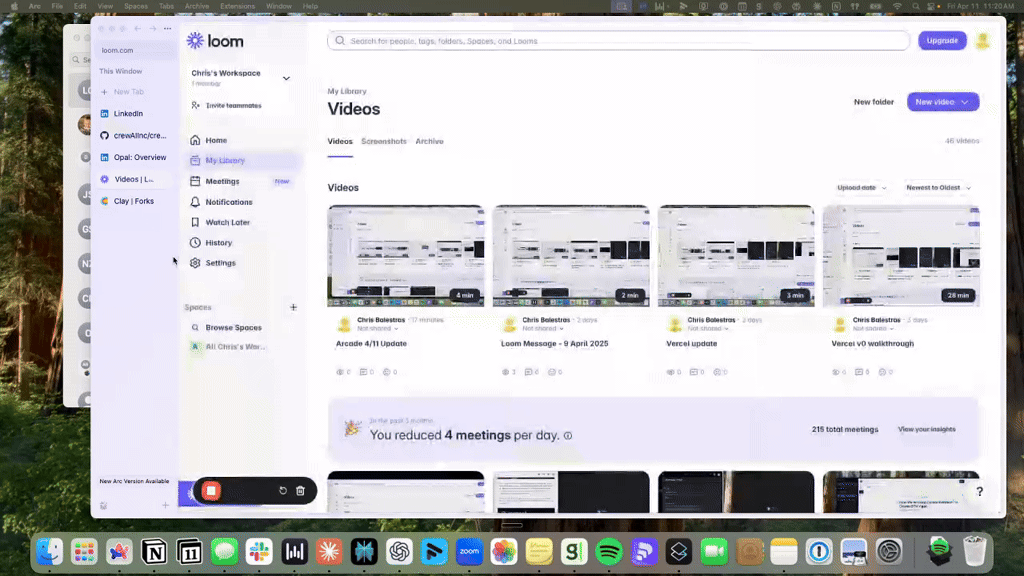Click the search field for people and Looms
Screen dimensions: 1024x576
tap(620, 41)
